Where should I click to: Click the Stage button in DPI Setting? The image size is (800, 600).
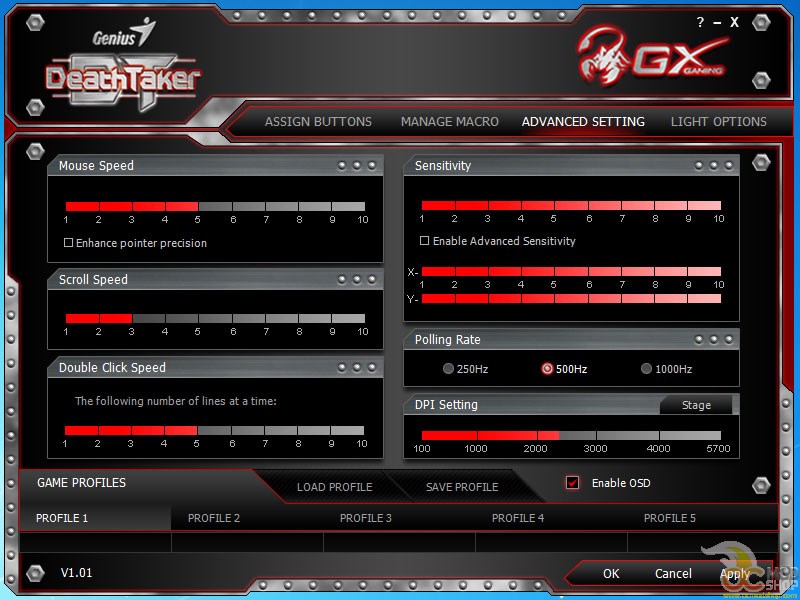click(x=696, y=405)
